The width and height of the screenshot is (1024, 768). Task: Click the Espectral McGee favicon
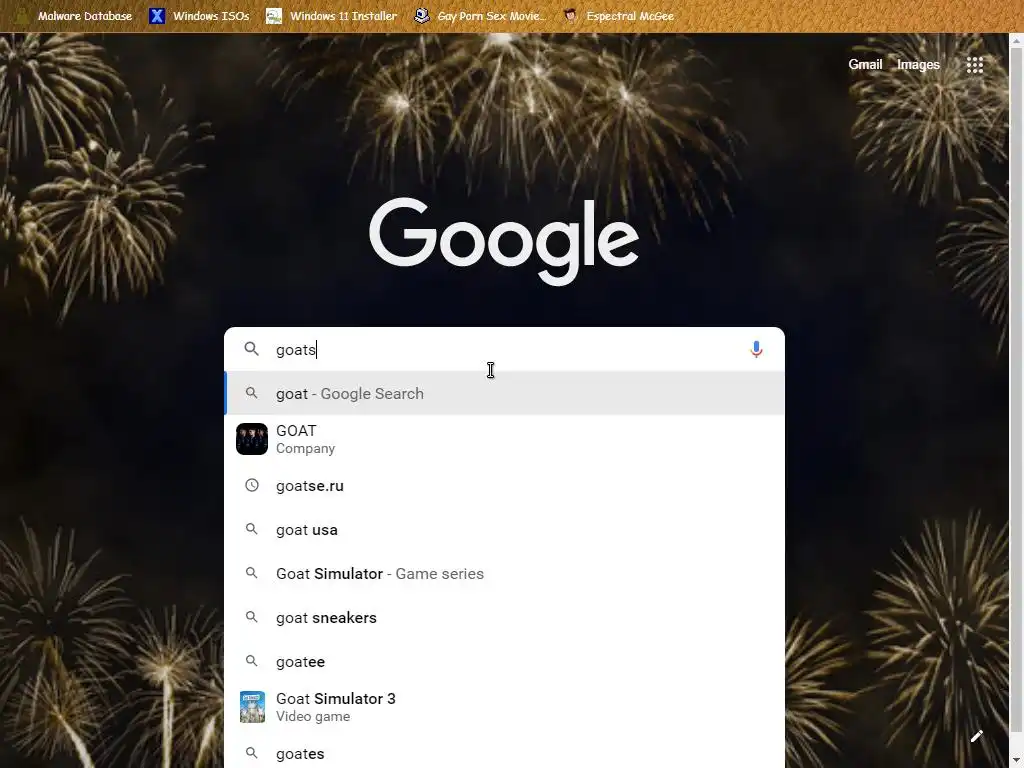pos(571,16)
